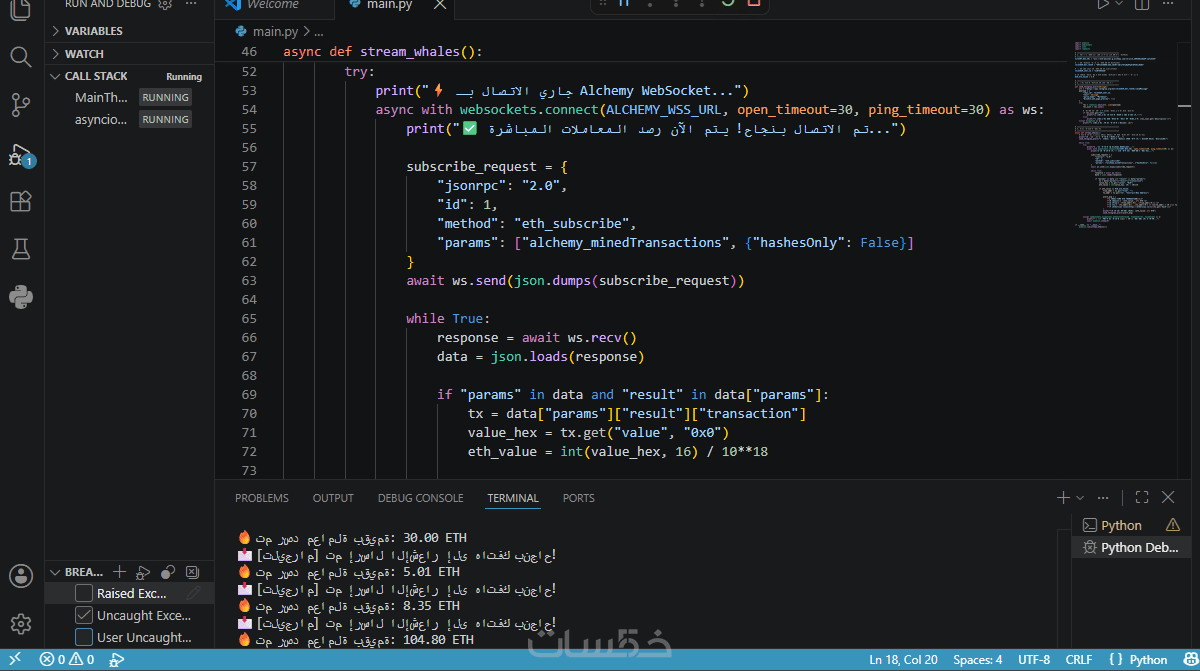Click "while True:" line in editor

coord(448,318)
